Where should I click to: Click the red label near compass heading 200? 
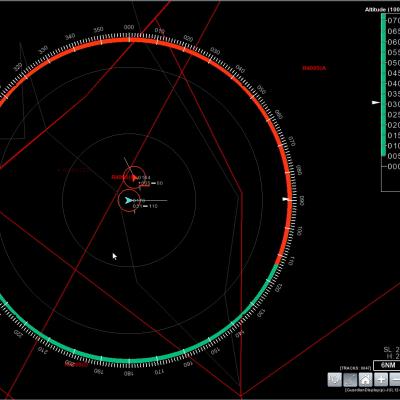pos(76,364)
